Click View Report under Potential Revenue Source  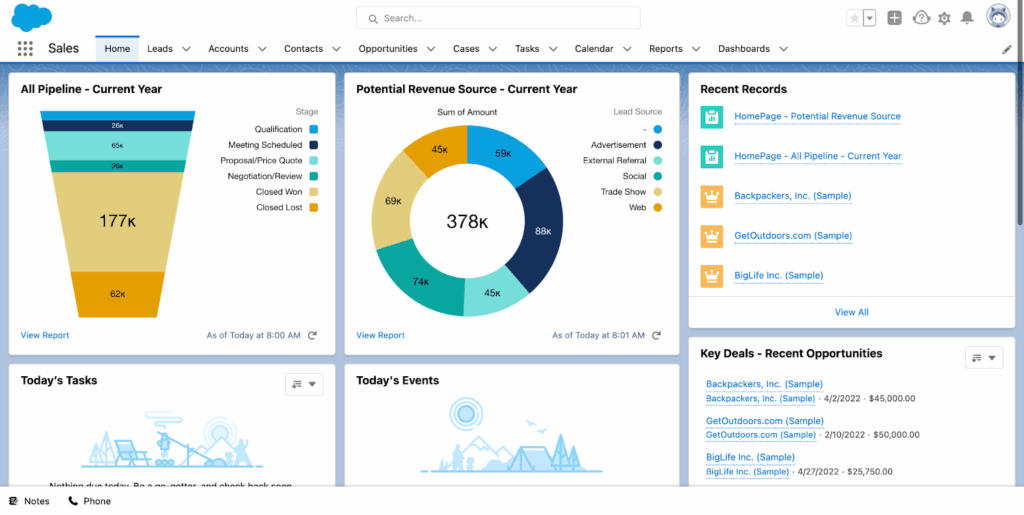[x=381, y=336]
